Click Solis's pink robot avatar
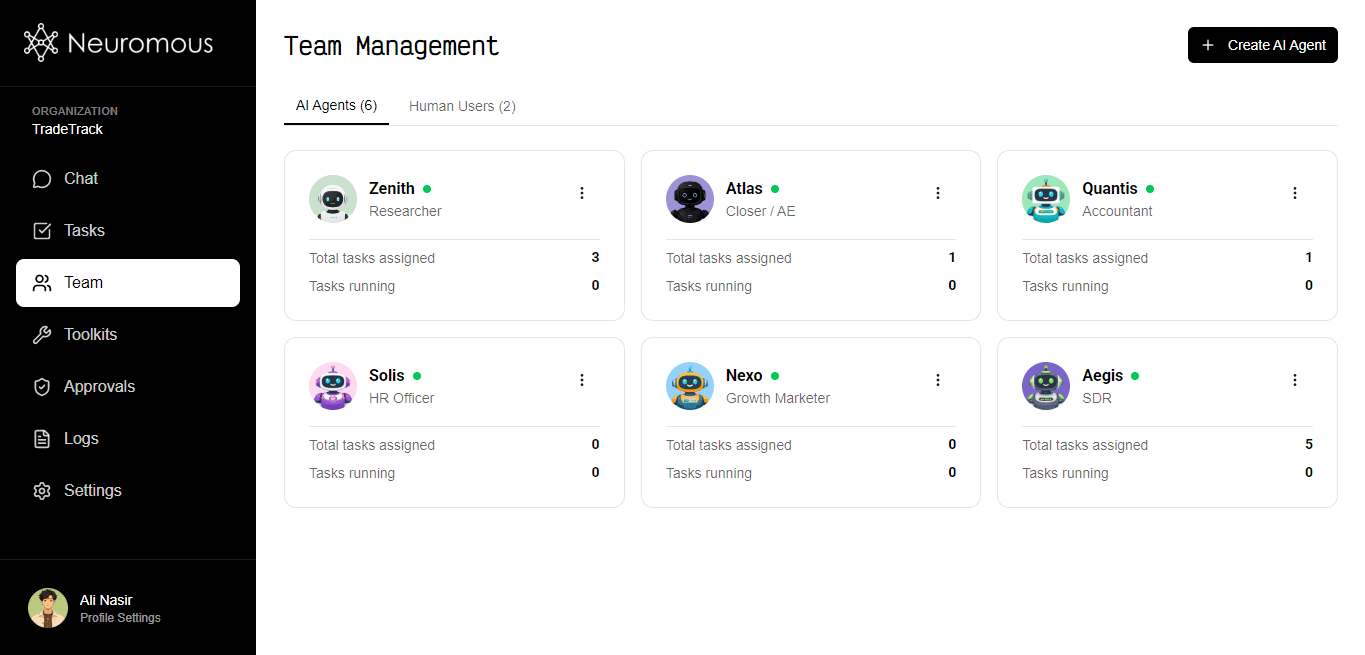Screen dimensions: 1365x655 pos(333,386)
